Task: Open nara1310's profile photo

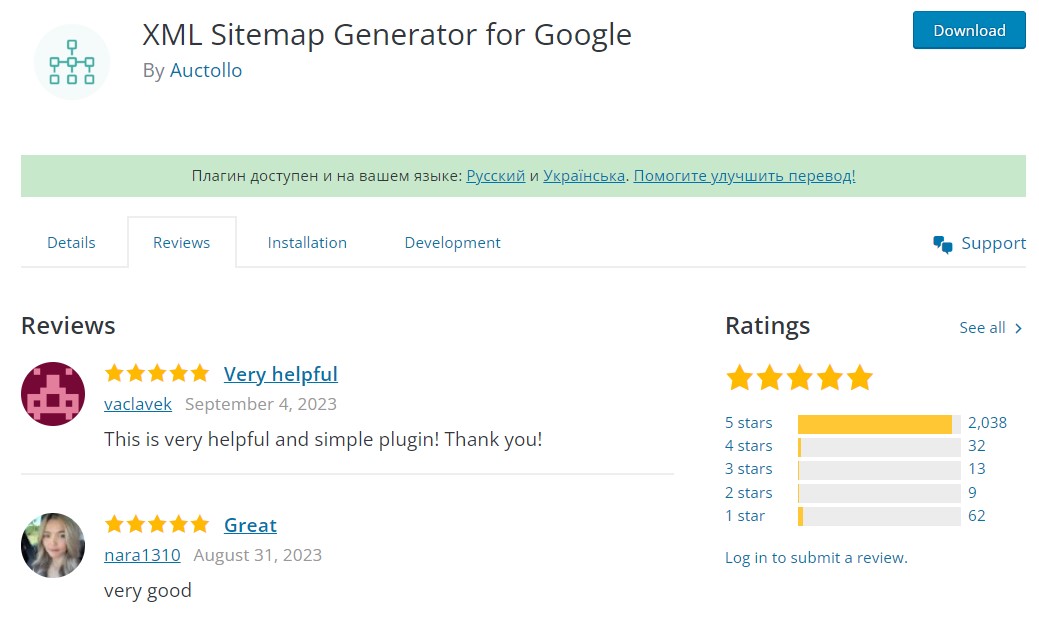Action: point(53,544)
